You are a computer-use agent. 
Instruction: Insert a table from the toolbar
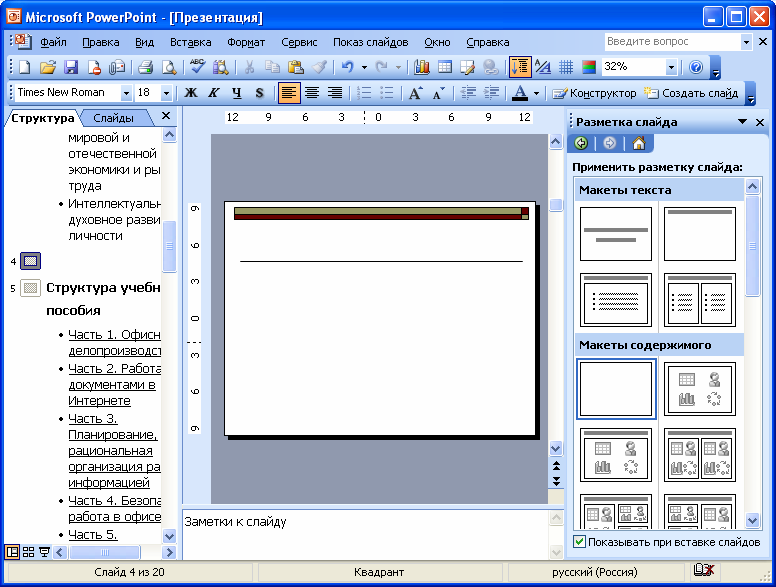coord(445,67)
